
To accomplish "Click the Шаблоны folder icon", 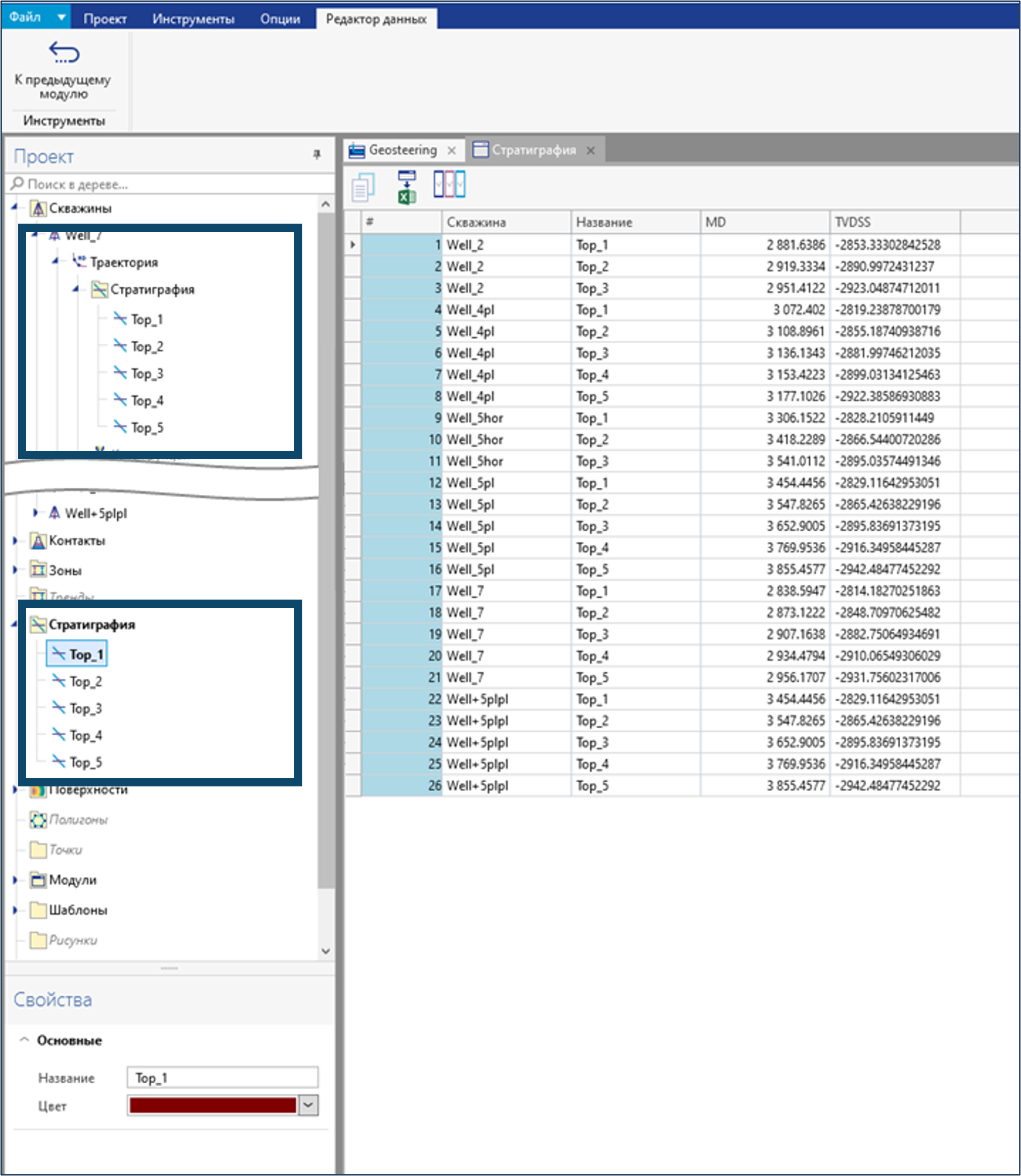I will (x=38, y=910).
